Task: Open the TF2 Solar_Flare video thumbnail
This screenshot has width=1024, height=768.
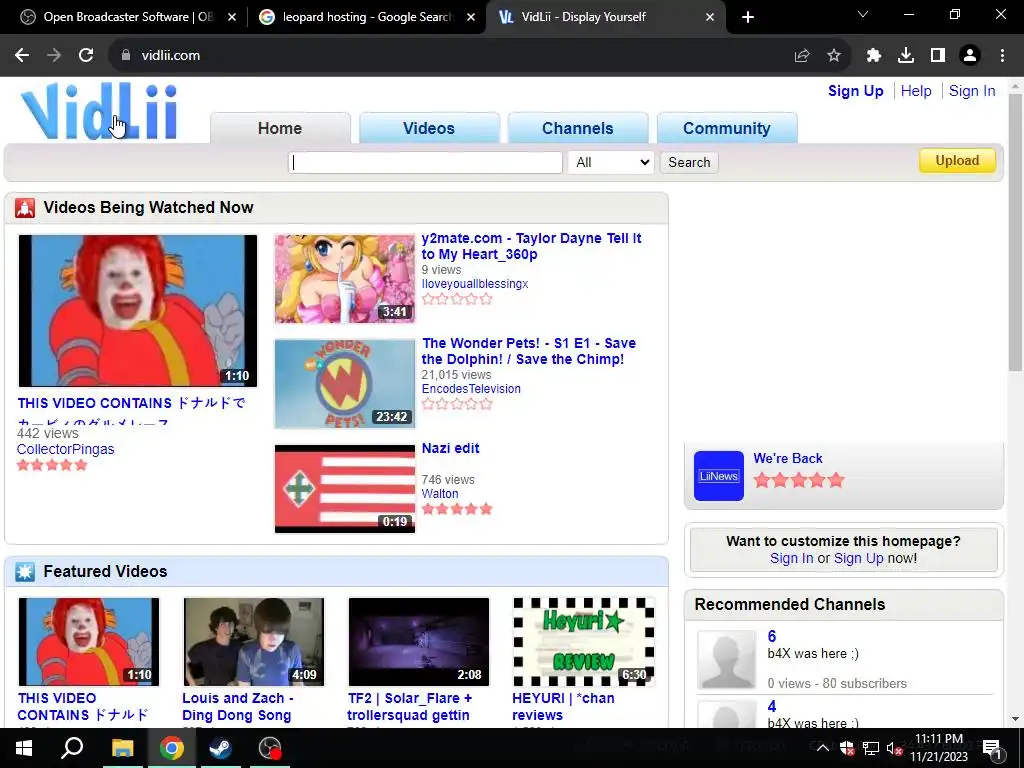Action: point(419,642)
